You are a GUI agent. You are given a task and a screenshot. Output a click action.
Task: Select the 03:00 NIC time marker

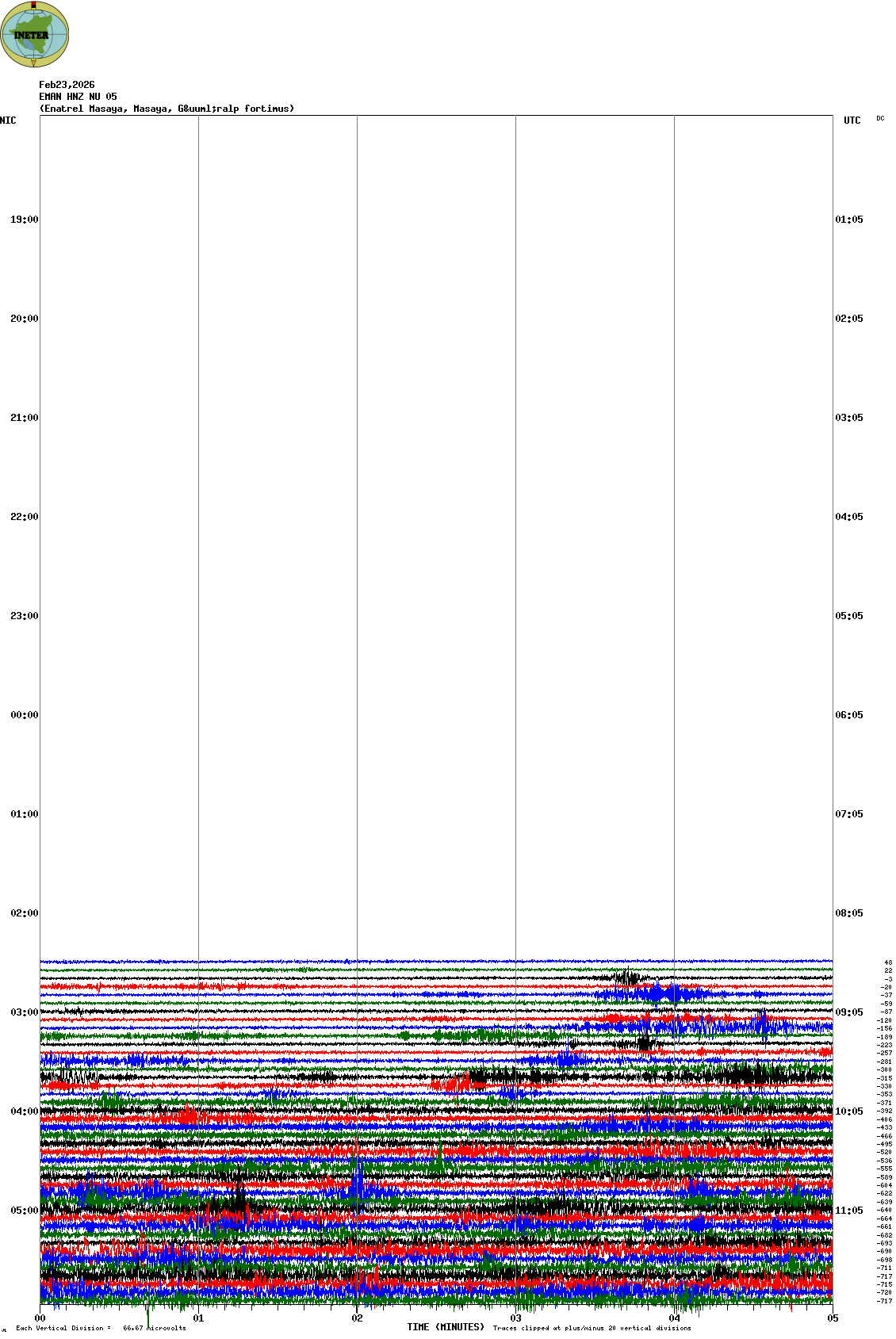24,1012
